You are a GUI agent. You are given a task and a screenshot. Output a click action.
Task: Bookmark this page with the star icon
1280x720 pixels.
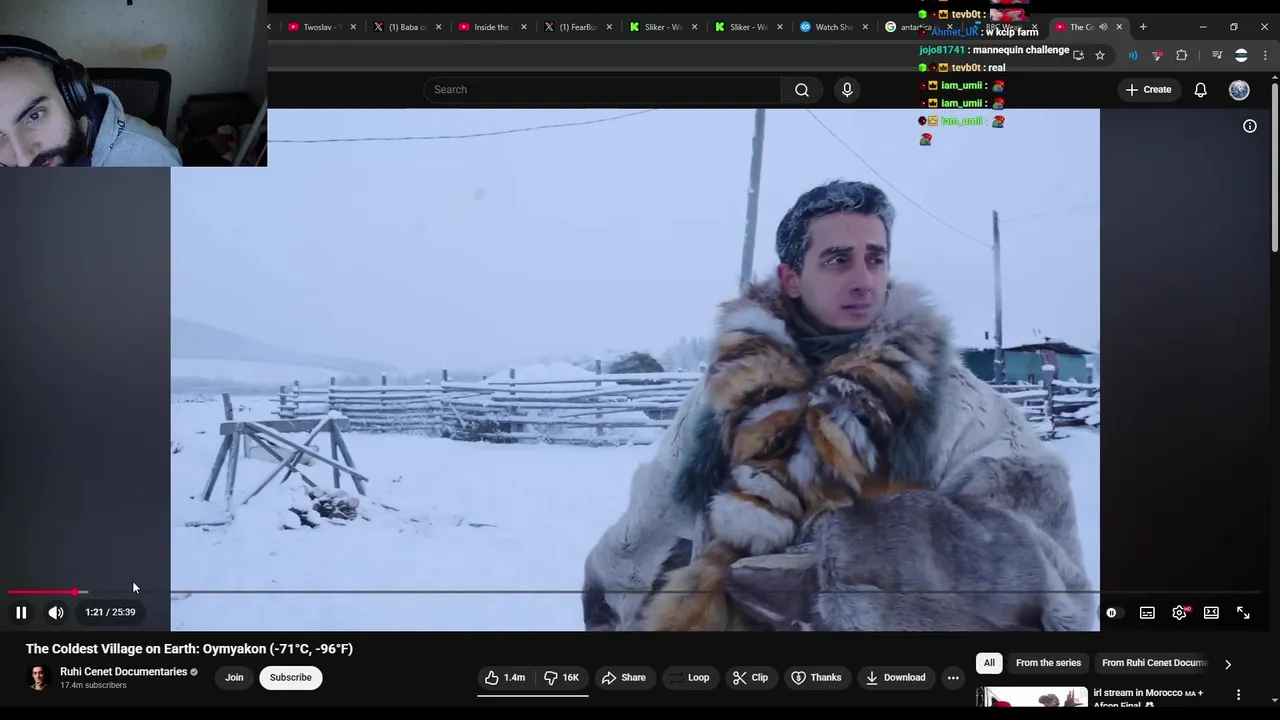(x=1100, y=55)
